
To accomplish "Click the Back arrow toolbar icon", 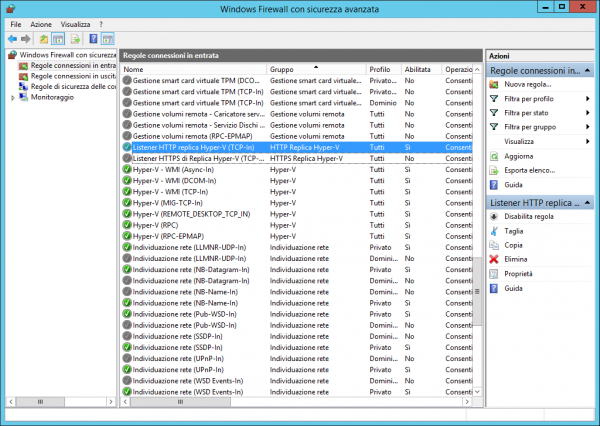I will point(12,39).
